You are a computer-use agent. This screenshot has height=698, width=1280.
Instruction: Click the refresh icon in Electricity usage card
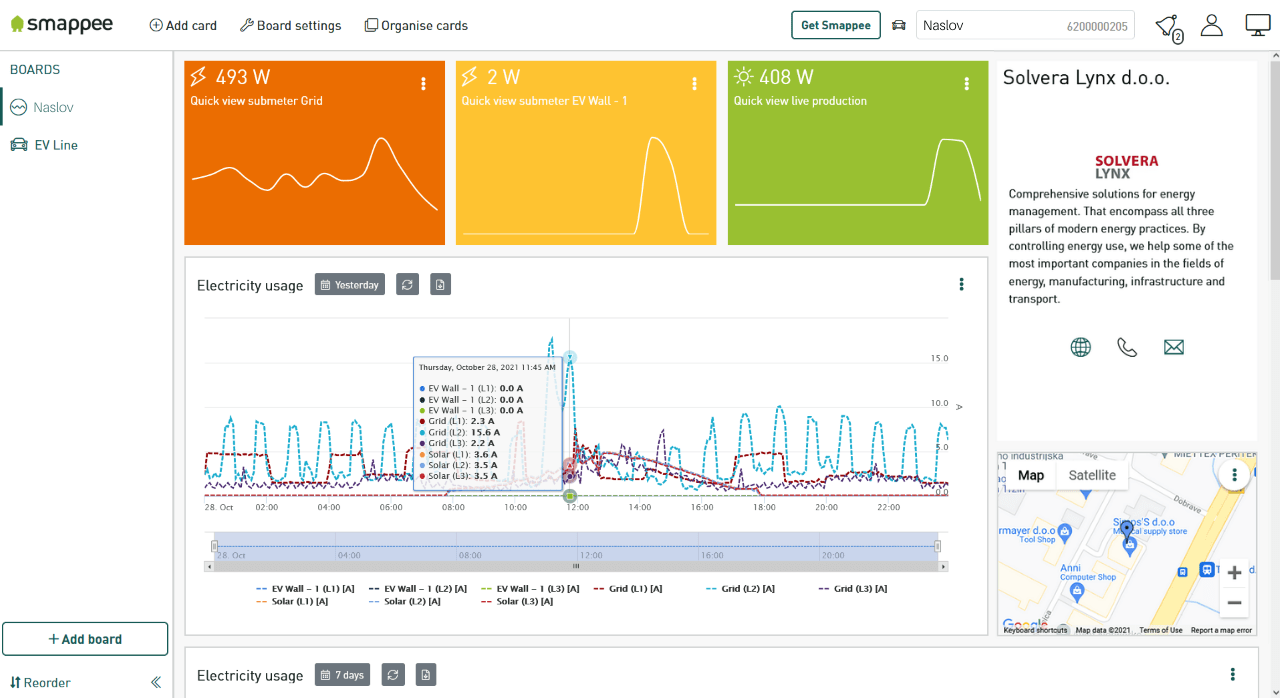(x=407, y=285)
